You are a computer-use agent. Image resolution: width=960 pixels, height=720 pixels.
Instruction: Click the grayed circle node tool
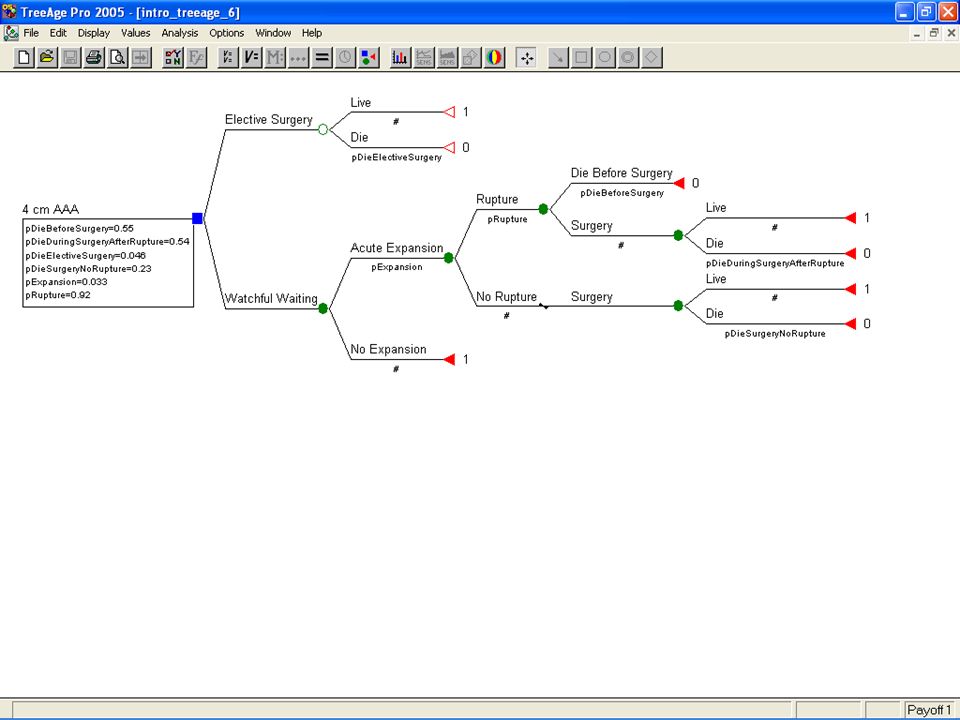point(604,58)
